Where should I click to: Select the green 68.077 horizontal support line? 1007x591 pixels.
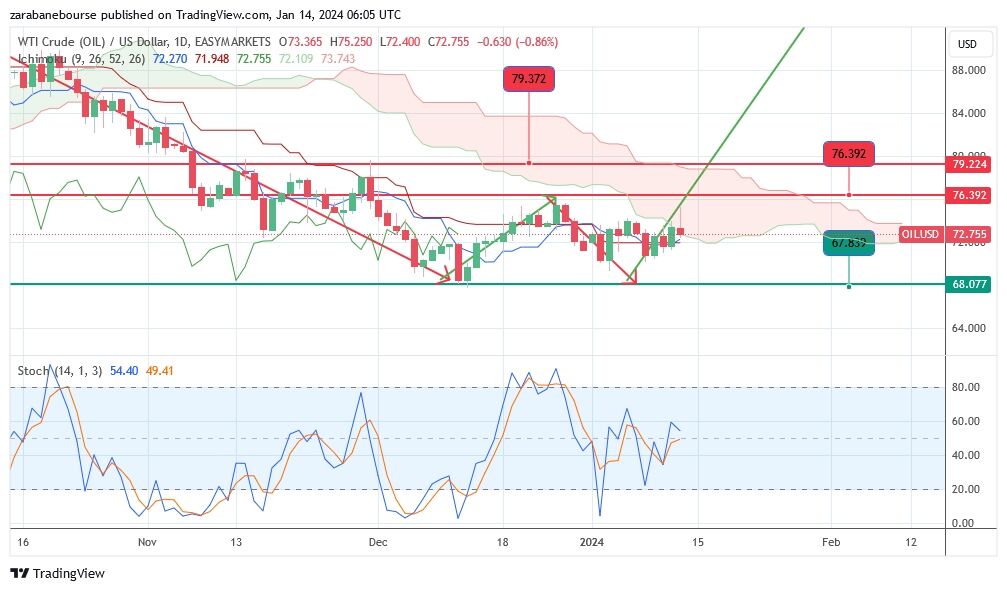(x=300, y=284)
